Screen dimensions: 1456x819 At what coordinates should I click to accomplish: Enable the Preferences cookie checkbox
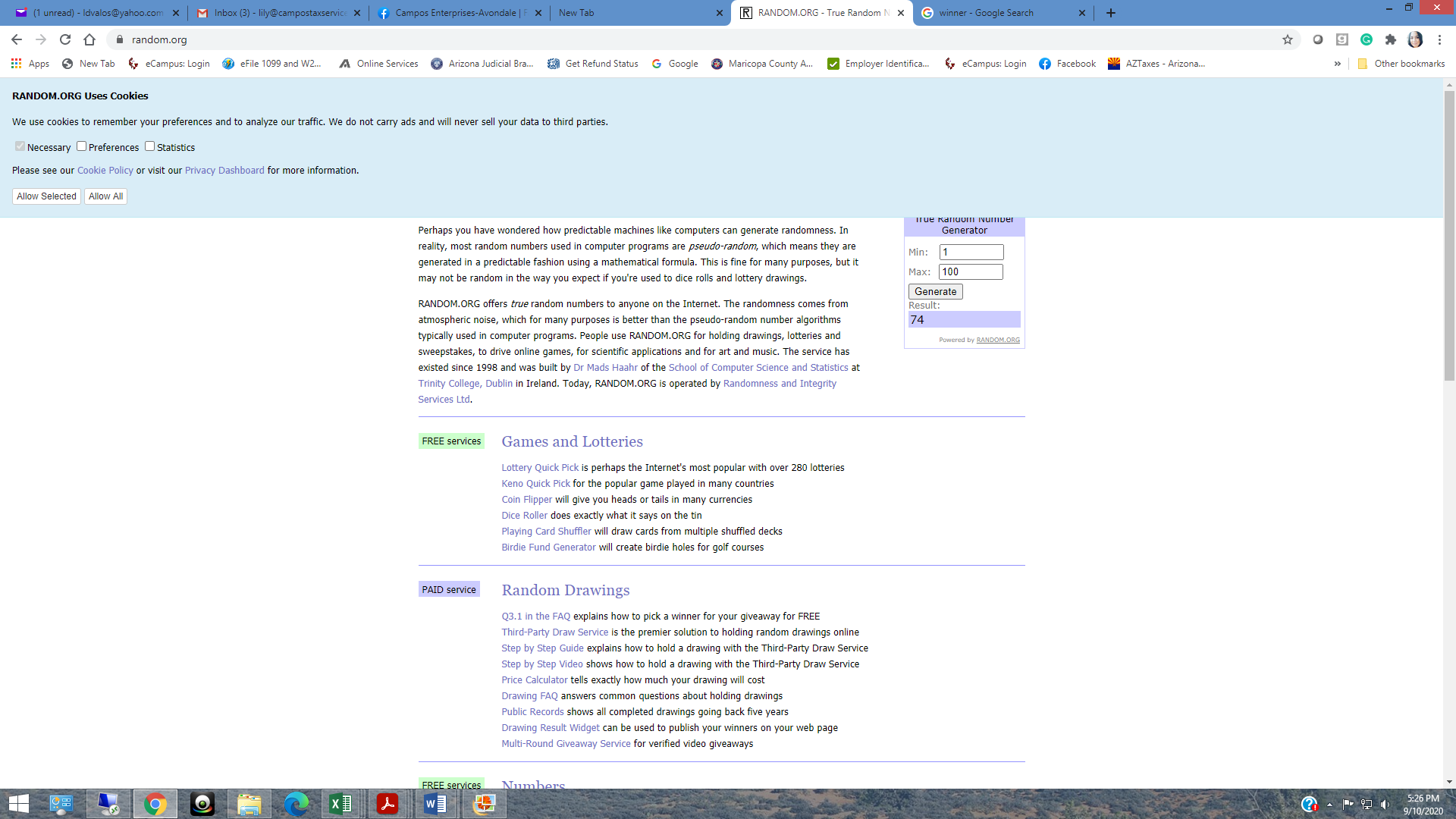click(81, 146)
